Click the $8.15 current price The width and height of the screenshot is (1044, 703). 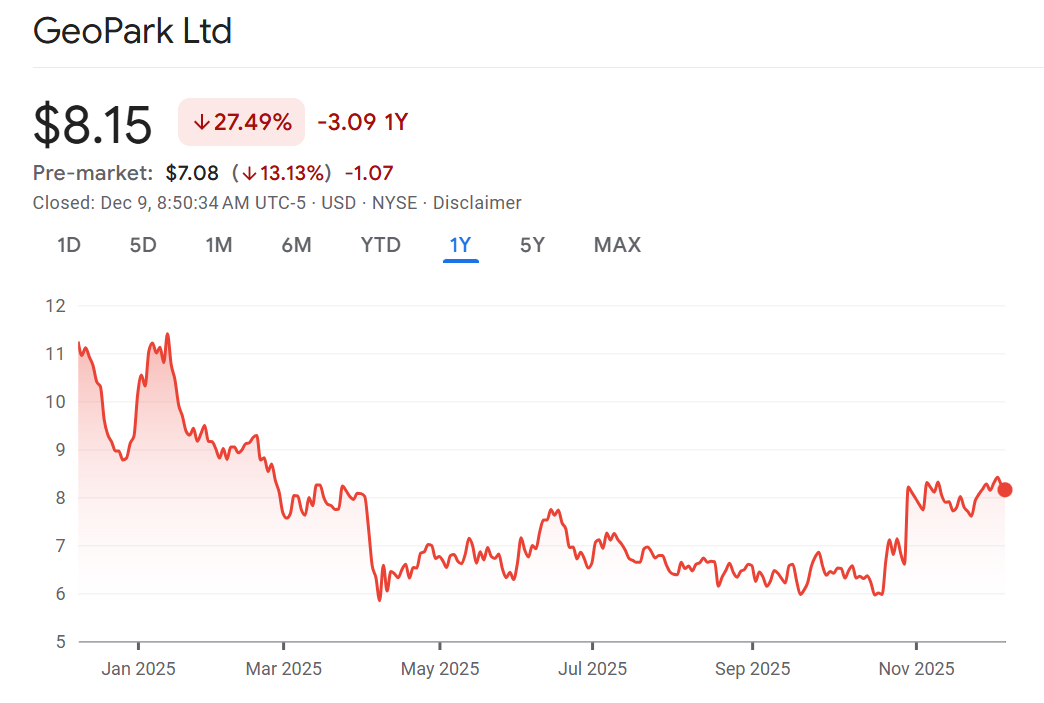click(93, 125)
